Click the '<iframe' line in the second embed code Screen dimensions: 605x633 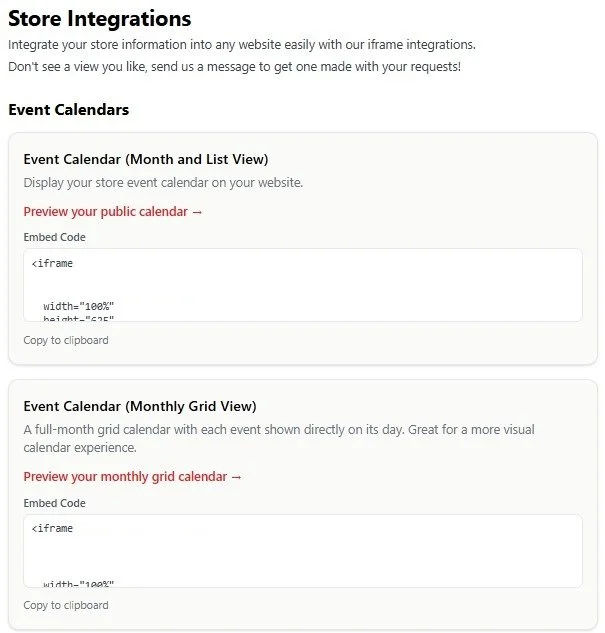pos(52,528)
